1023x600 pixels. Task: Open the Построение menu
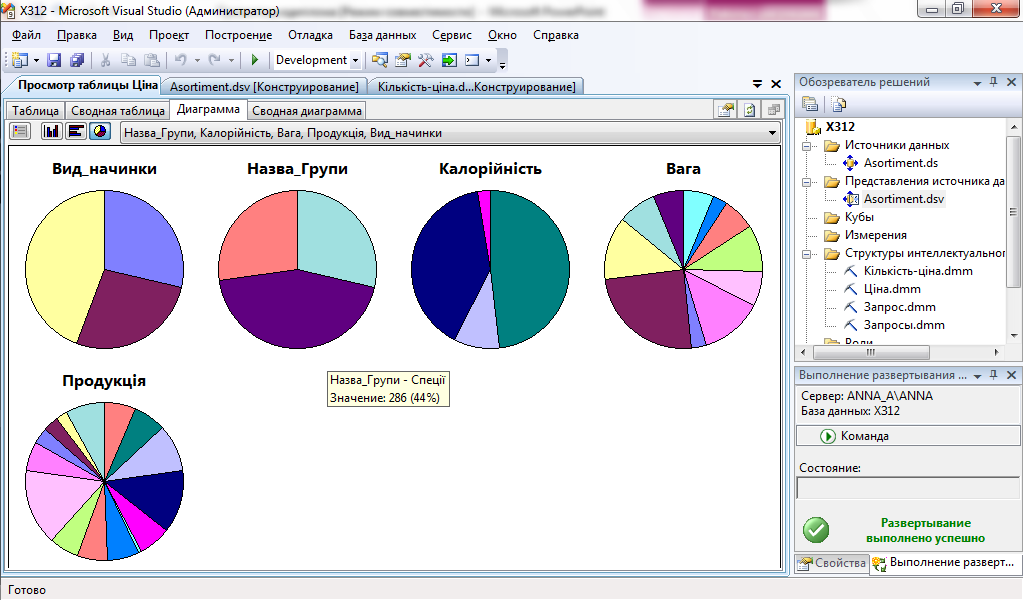point(238,35)
